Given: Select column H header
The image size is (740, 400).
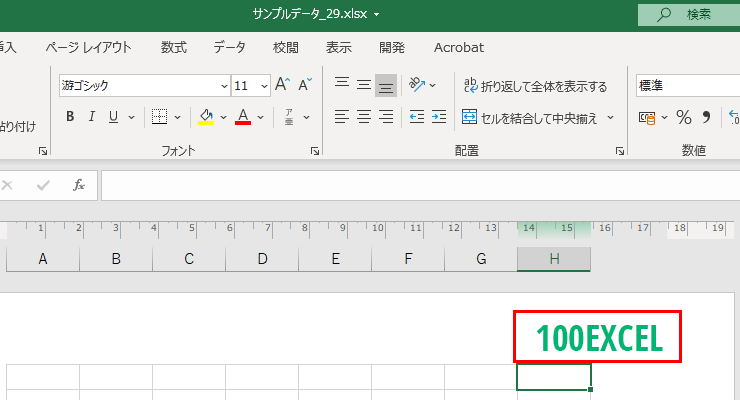Looking at the screenshot, I should tap(554, 259).
